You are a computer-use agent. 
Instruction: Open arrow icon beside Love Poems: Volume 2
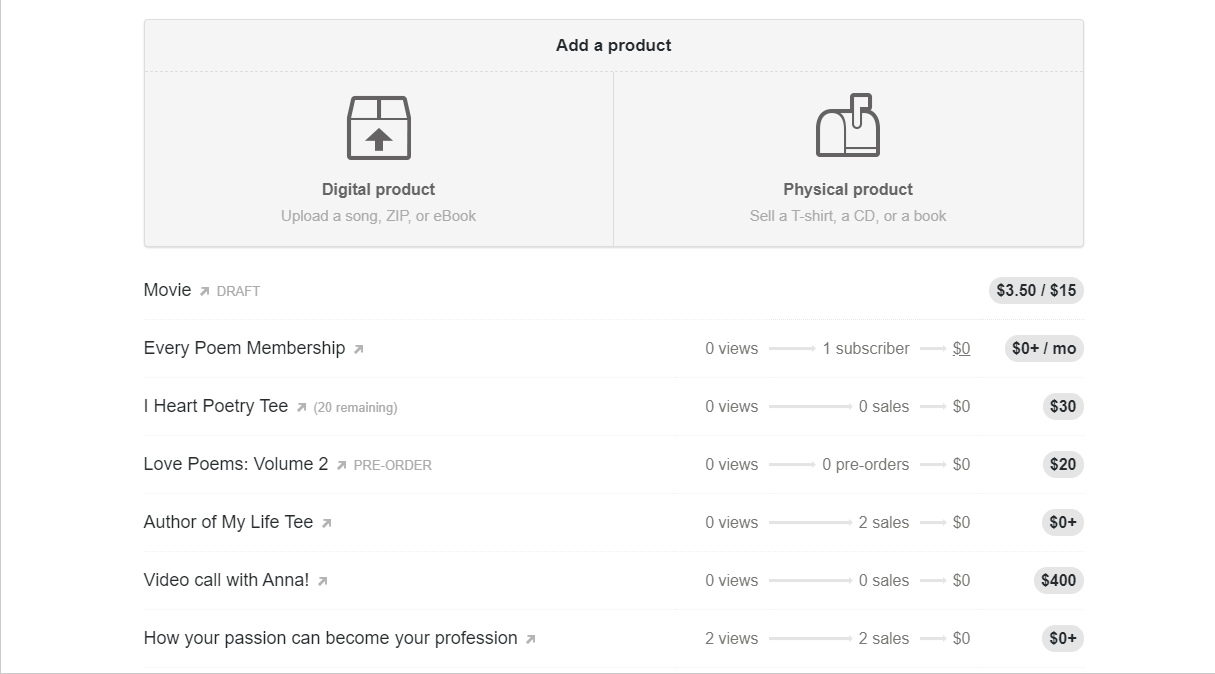coord(341,465)
